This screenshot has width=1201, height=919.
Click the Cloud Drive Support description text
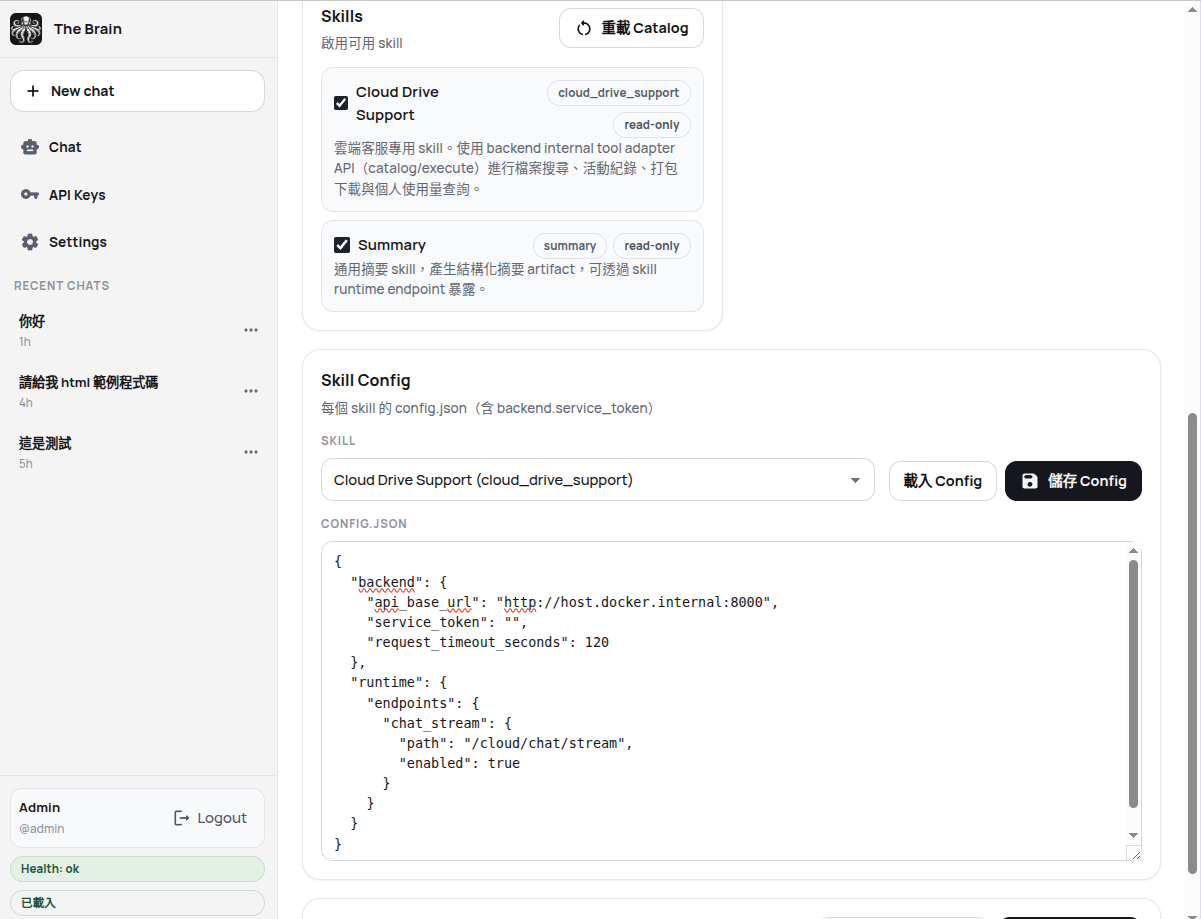[x=506, y=168]
